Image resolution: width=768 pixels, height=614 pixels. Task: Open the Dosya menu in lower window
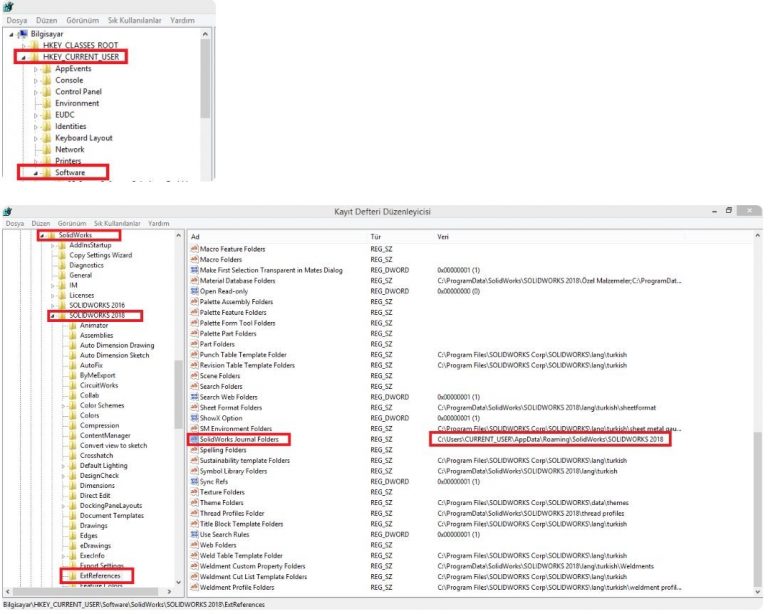(x=15, y=224)
